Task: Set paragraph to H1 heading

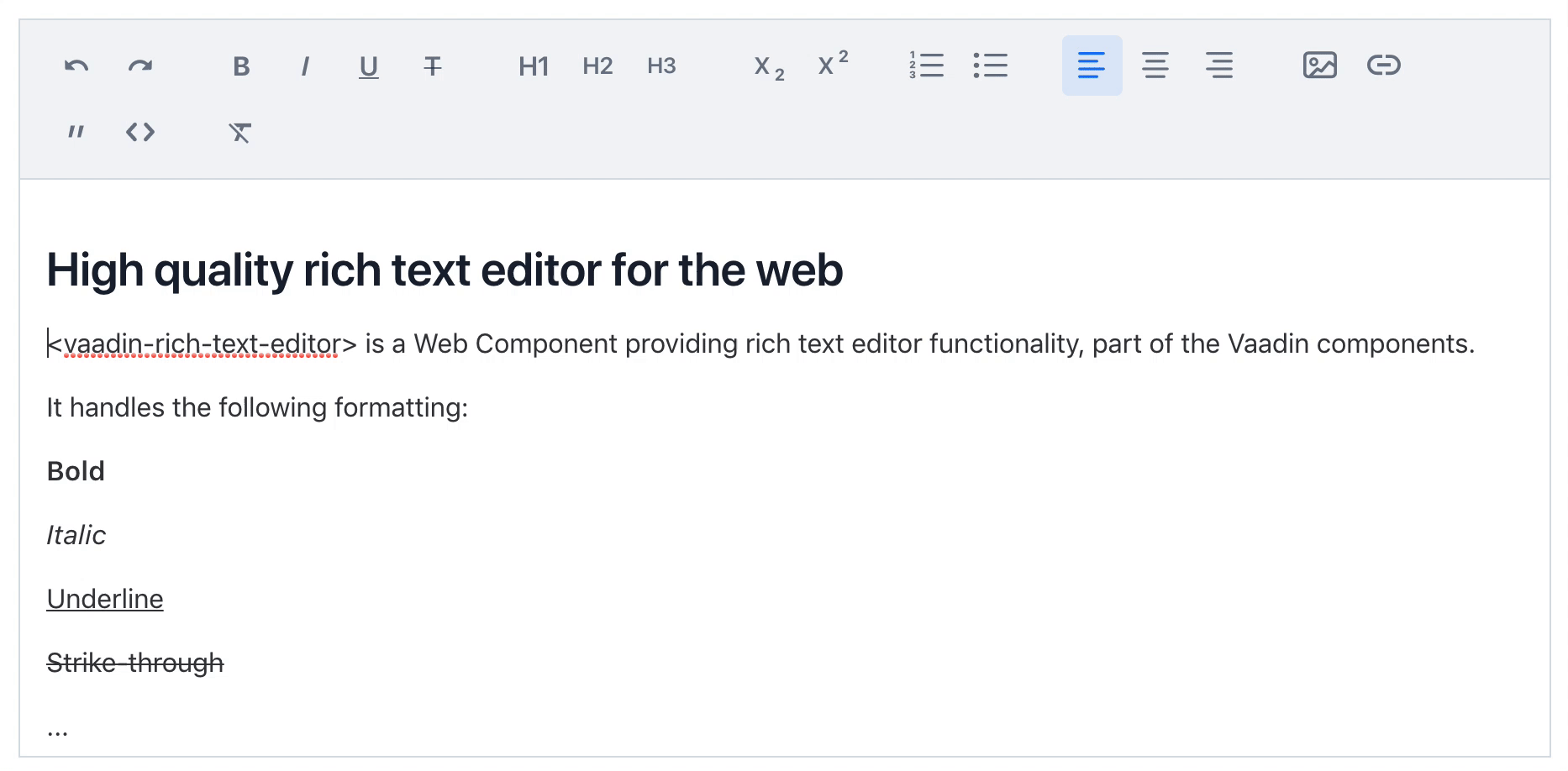Action: coord(534,66)
